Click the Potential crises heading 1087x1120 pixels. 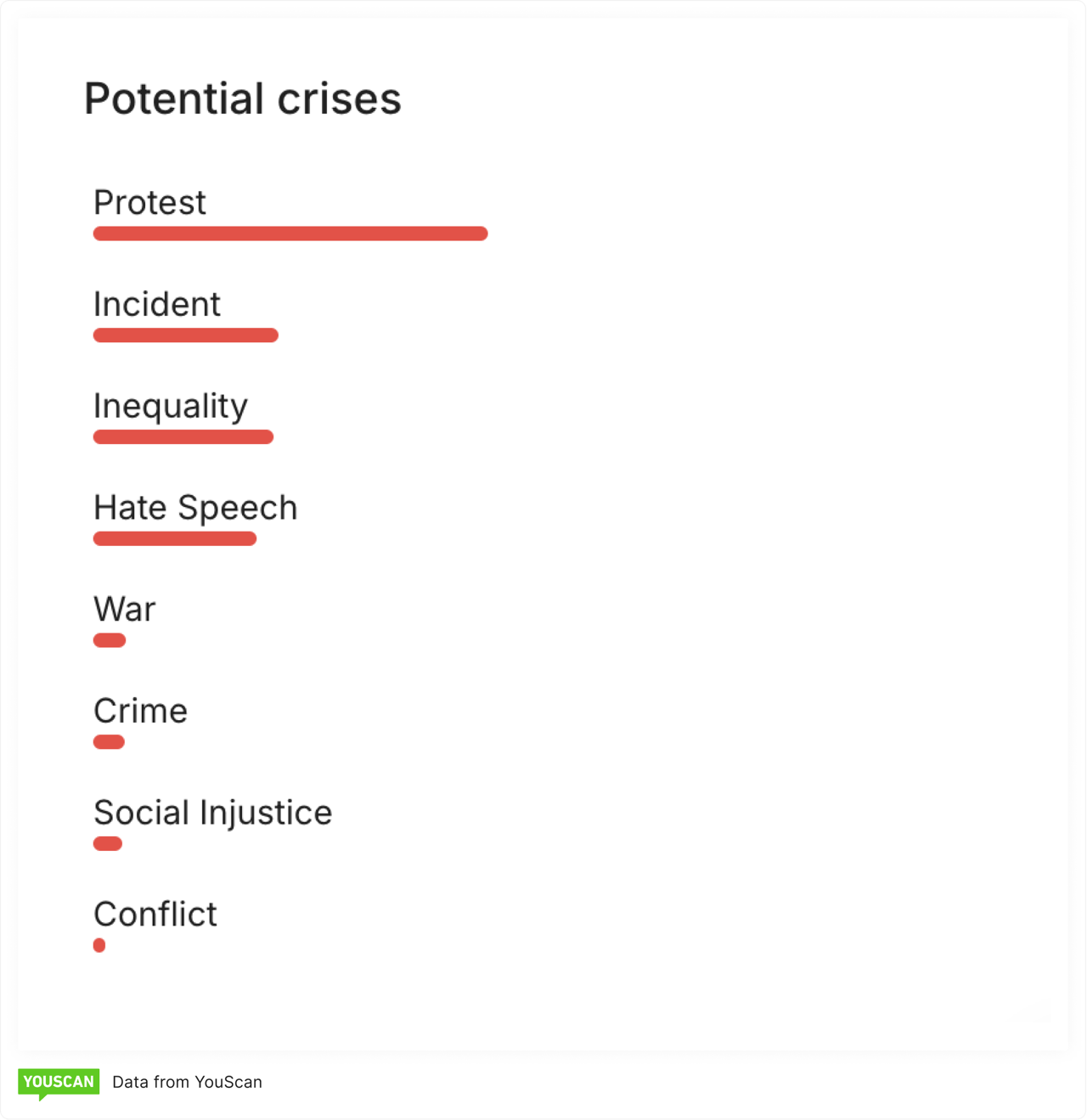pyautogui.click(x=242, y=98)
